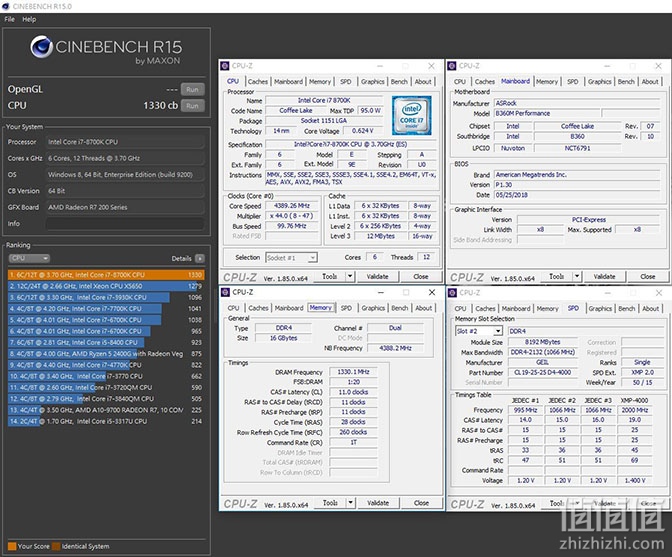Image resolution: width=672 pixels, height=557 pixels.
Task: Select ranking row Intel Core i7-3840QM CPU
Action: [106, 399]
